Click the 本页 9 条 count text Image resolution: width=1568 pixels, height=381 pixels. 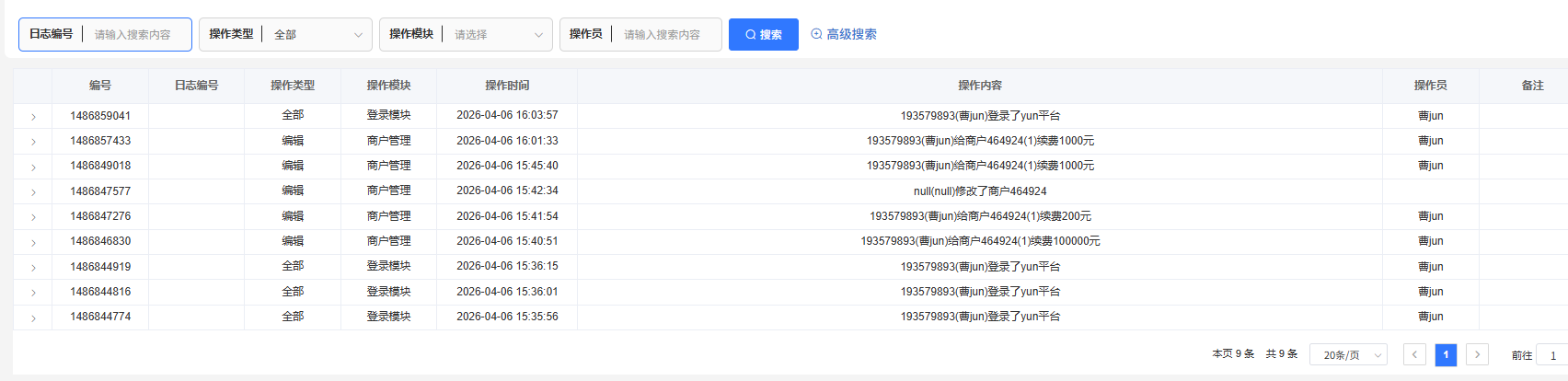point(1233,354)
